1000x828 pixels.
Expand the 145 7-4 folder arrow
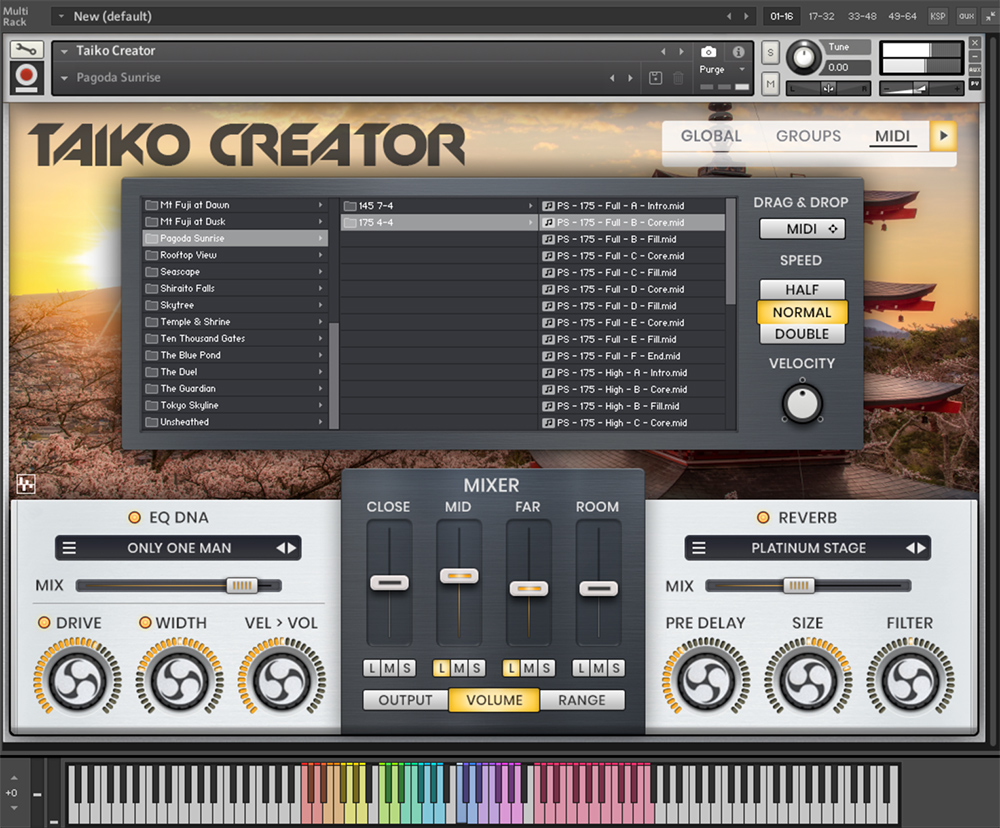point(530,206)
